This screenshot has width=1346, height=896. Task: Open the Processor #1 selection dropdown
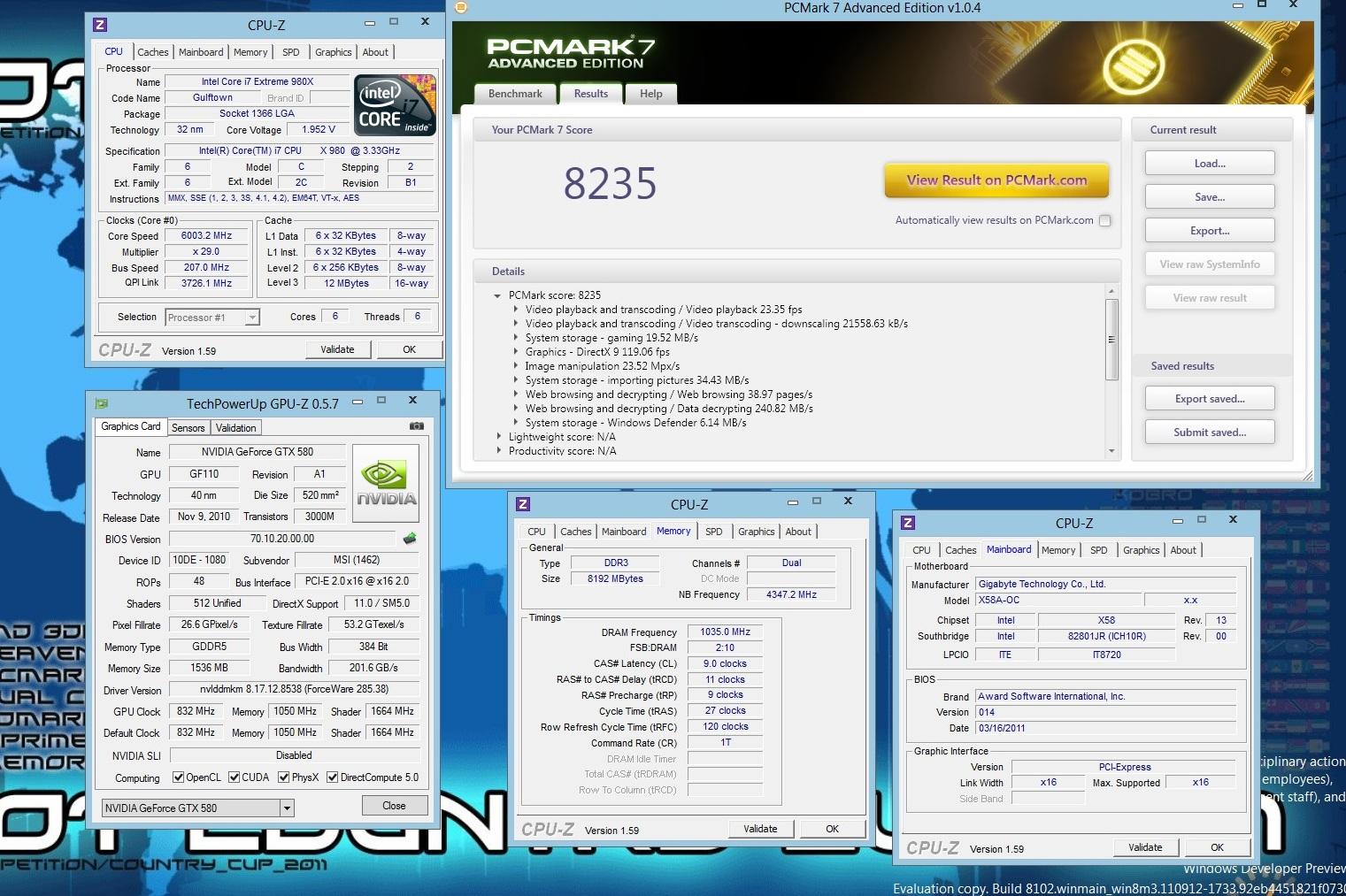pyautogui.click(x=252, y=318)
